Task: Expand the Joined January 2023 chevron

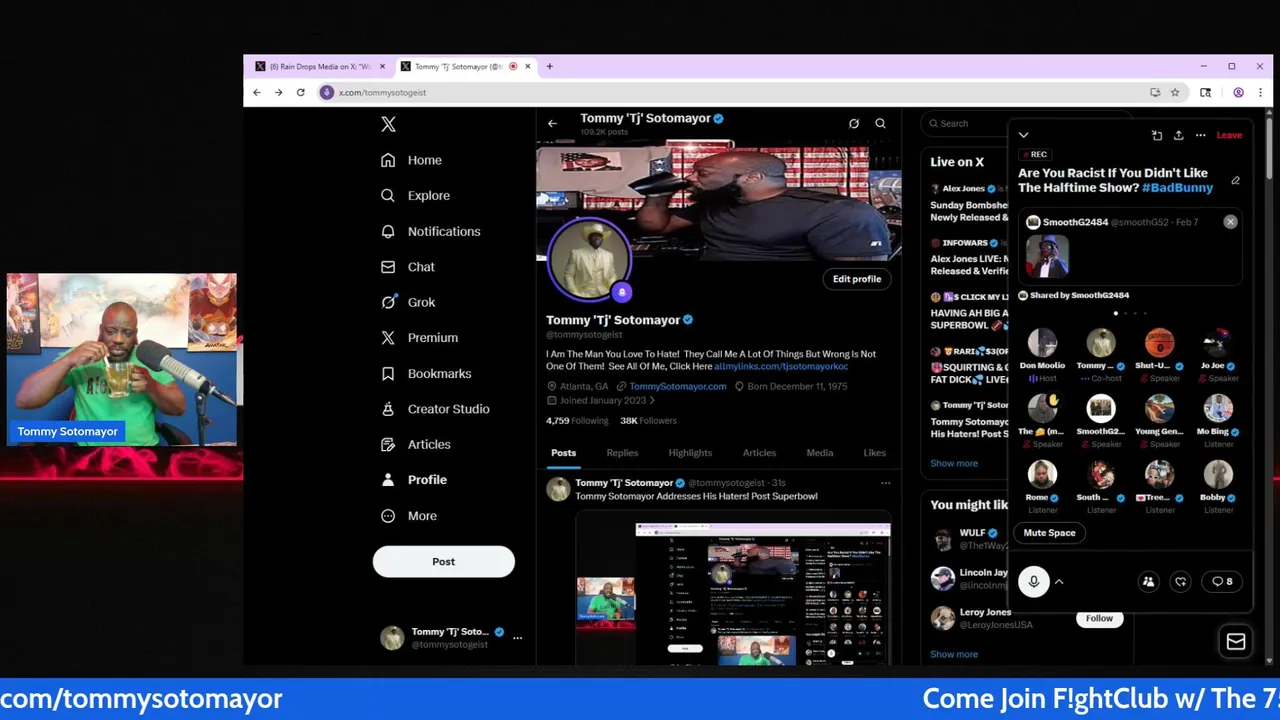Action: coord(652,401)
